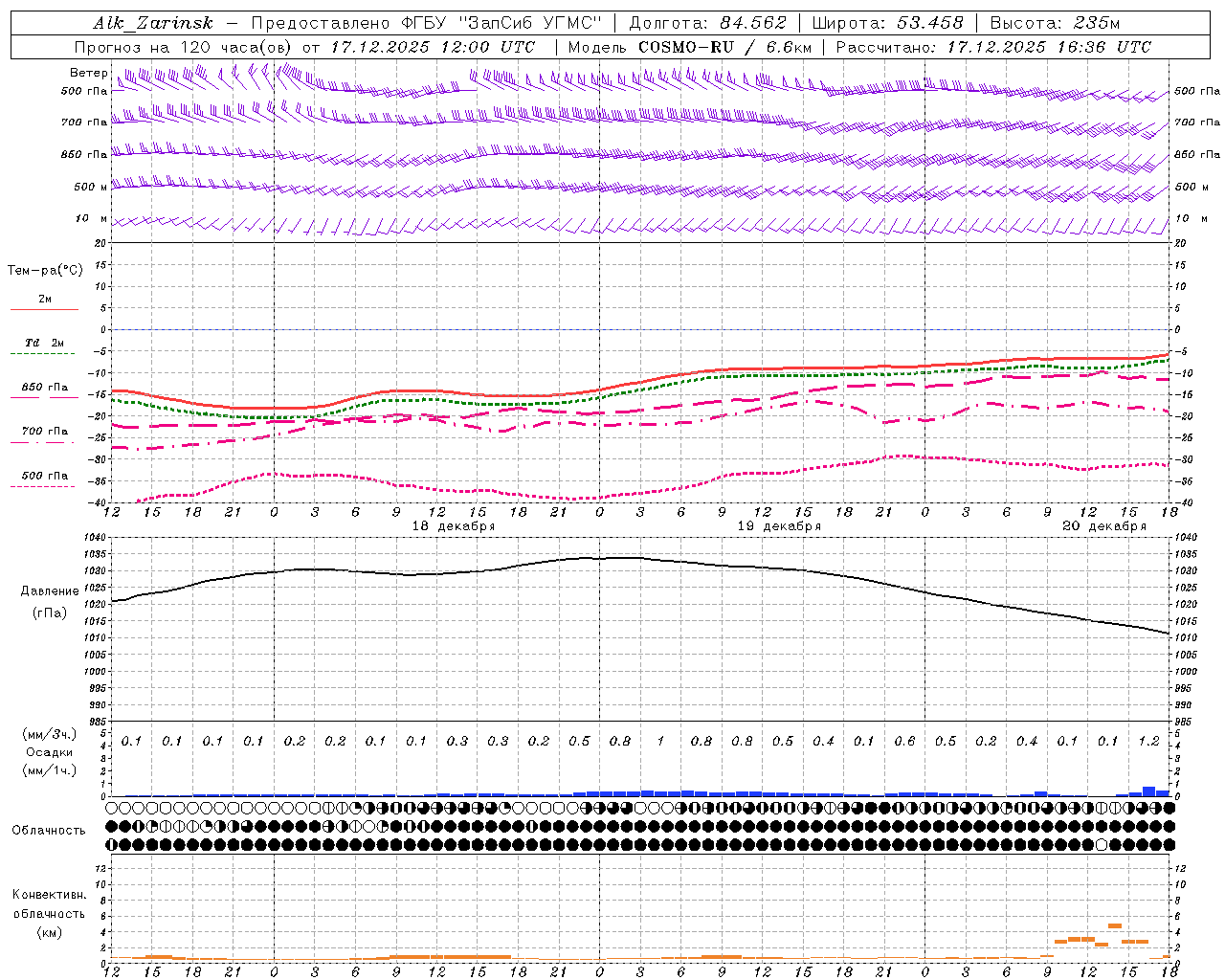The width and height of the screenshot is (1225, 980).
Task: Click the 19 декабря date label
Action: tap(779, 526)
